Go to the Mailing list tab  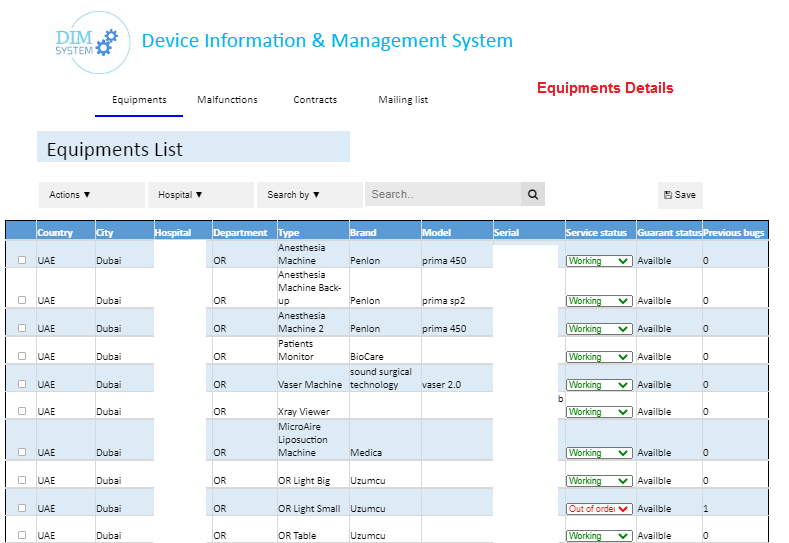pyautogui.click(x=403, y=100)
